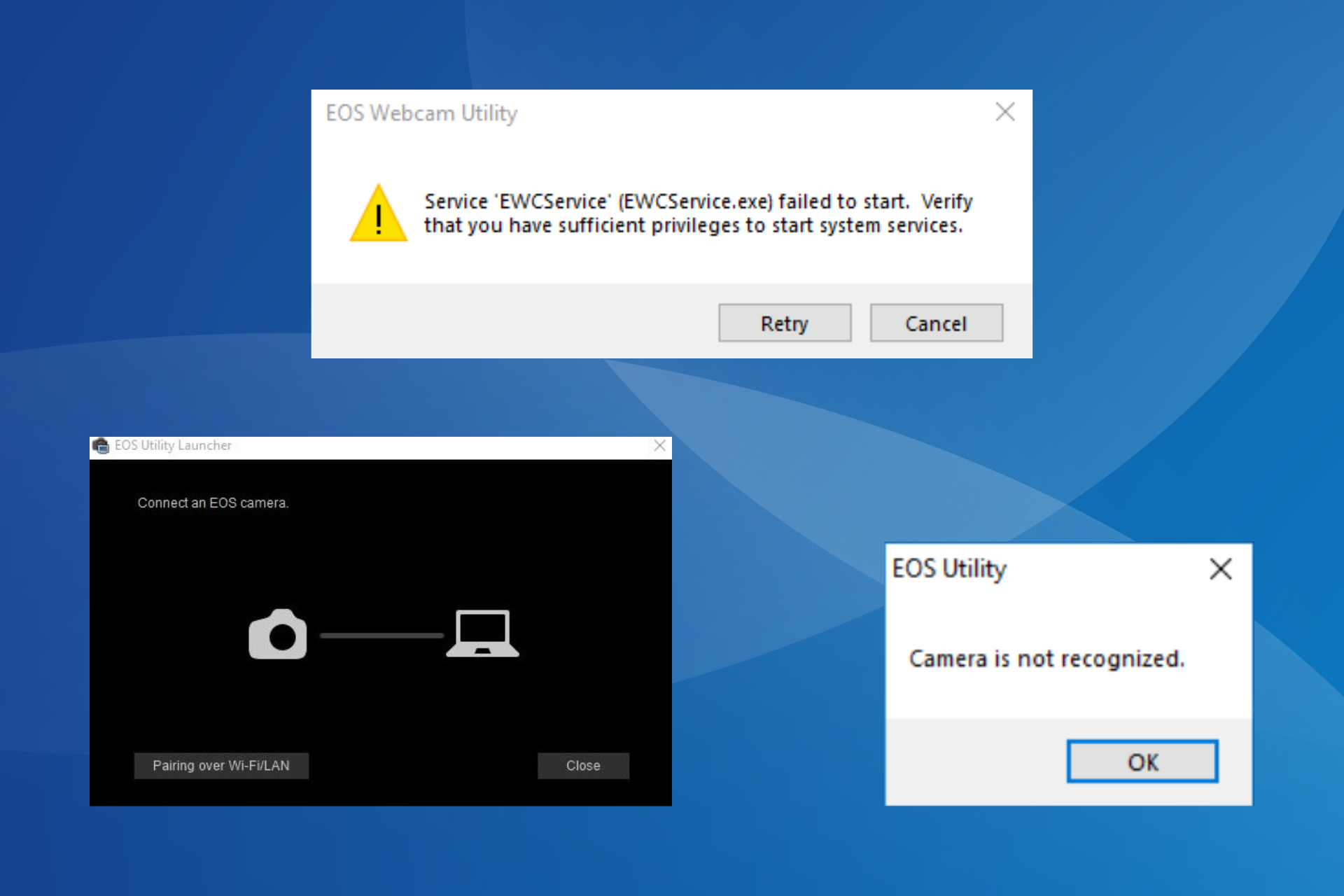Close the EOS Utility dialog
This screenshot has width=1344, height=896.
[x=1221, y=569]
